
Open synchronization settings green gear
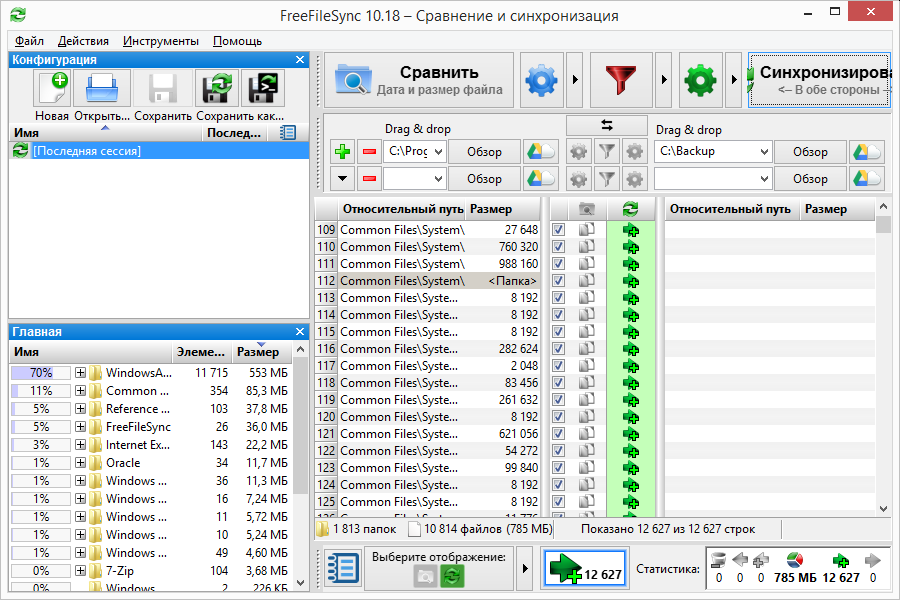pos(700,80)
